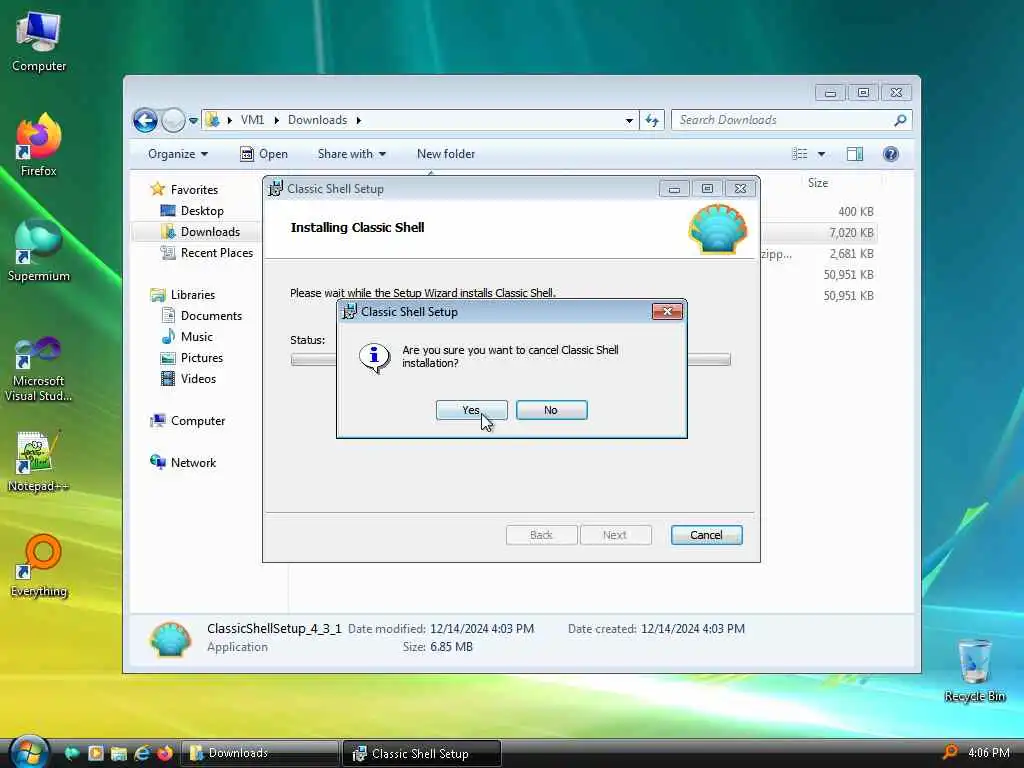Go back in Downloads explorer window

coord(145,120)
